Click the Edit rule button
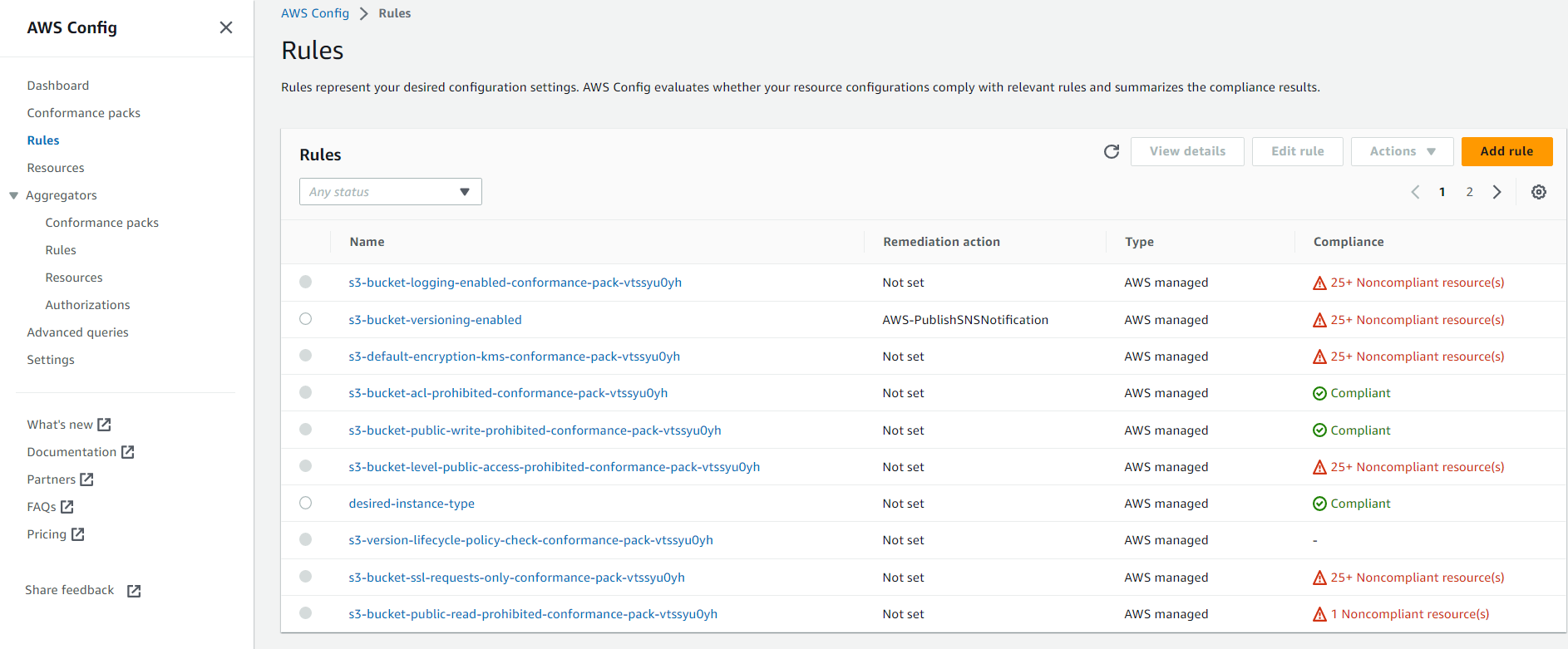The image size is (1568, 649). [x=1298, y=151]
